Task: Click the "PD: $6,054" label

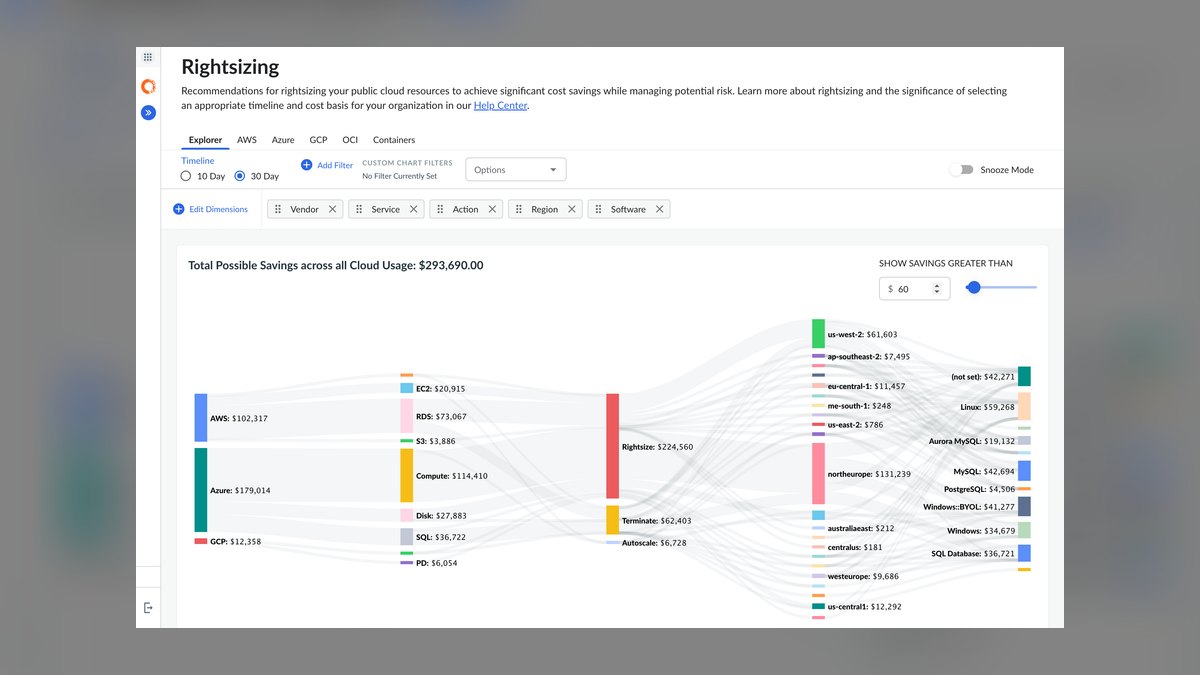Action: pyautogui.click(x=437, y=563)
